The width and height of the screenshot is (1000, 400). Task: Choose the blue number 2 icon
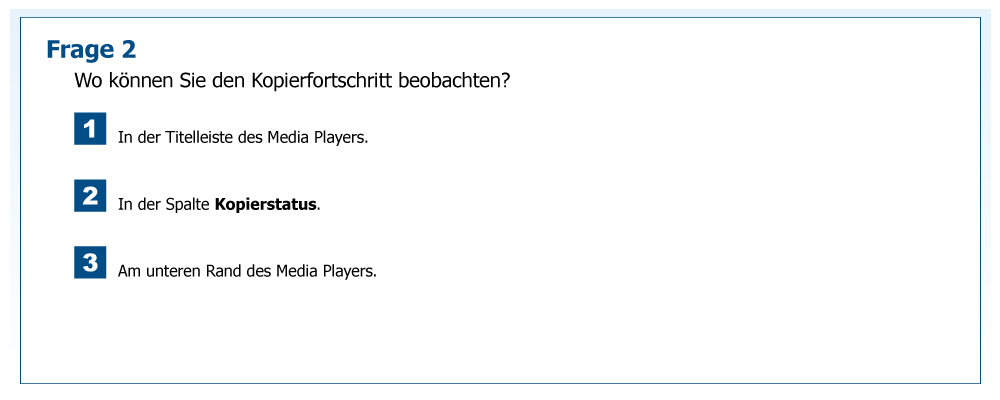click(90, 196)
